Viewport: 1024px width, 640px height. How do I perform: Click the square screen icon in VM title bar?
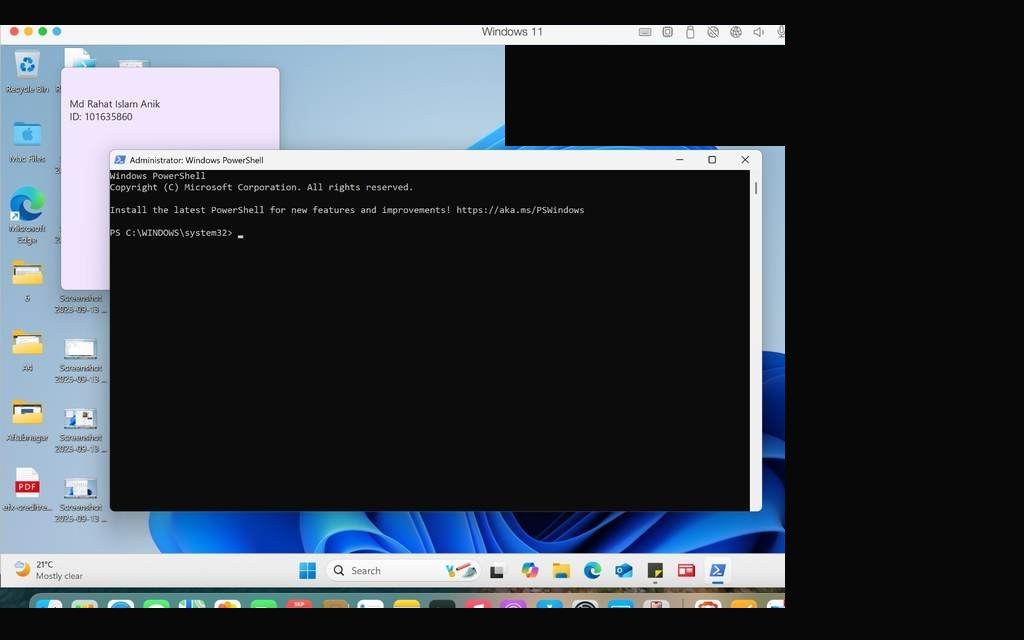coord(667,32)
